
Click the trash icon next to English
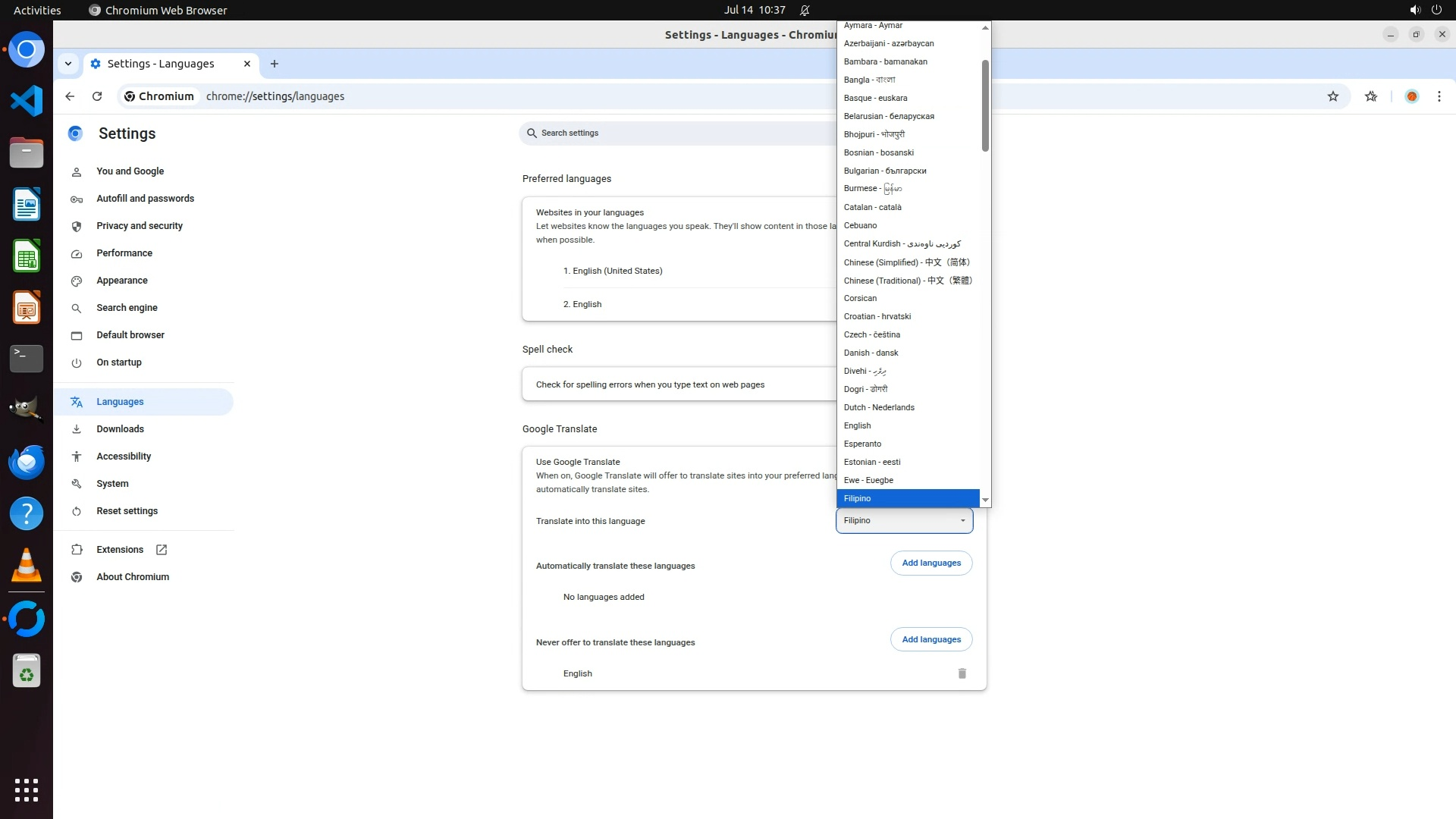click(962, 673)
